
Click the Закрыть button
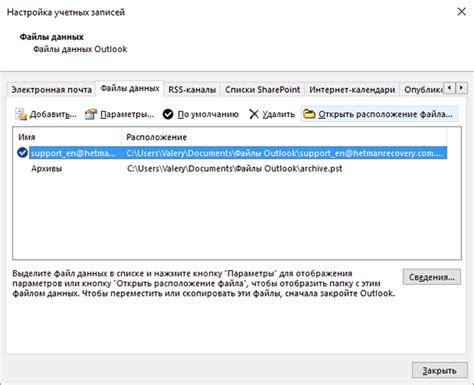440,370
